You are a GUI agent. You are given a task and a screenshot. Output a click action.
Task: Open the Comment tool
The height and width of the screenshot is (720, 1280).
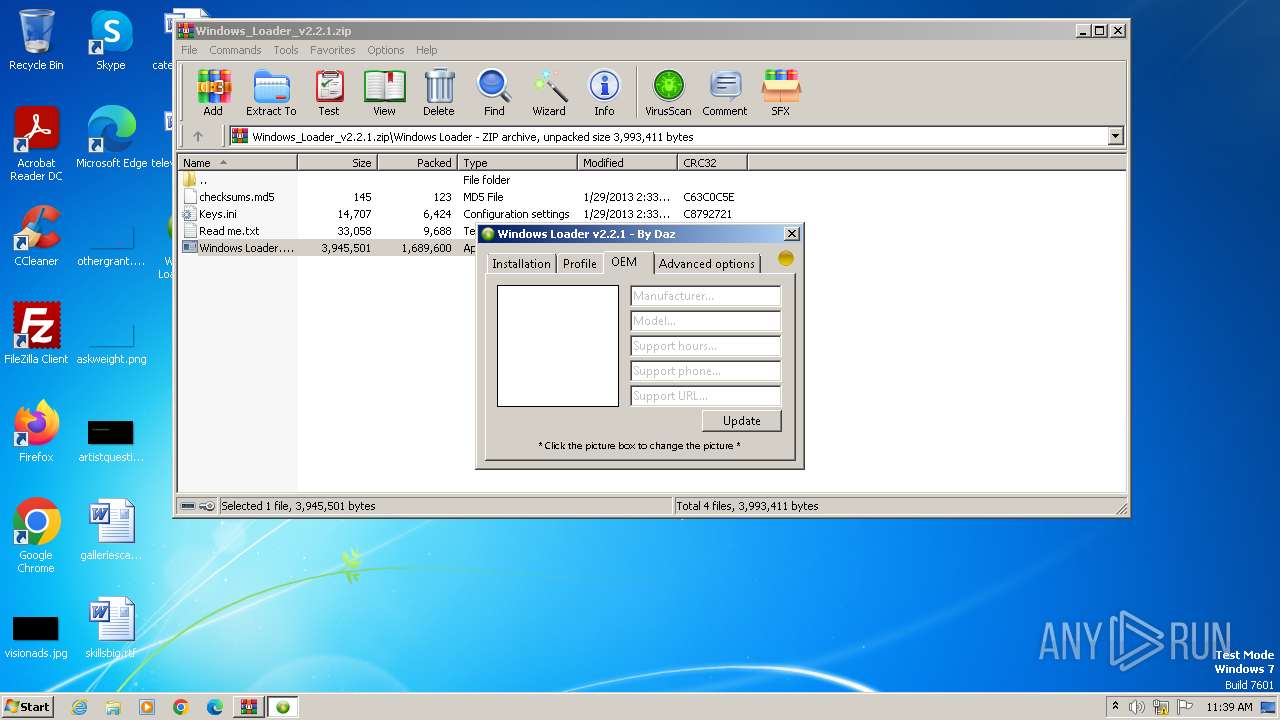pyautogui.click(x=725, y=93)
